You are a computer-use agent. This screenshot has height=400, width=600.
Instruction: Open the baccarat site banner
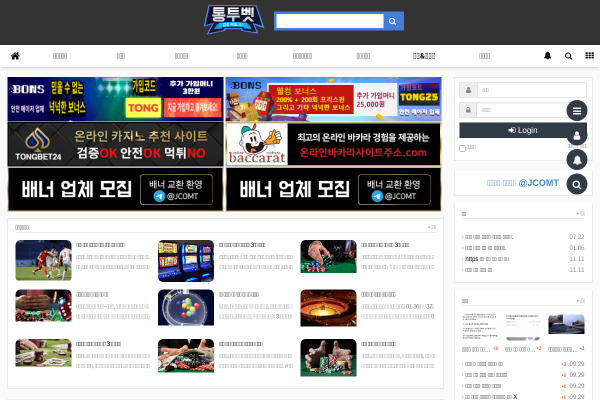[x=333, y=144]
